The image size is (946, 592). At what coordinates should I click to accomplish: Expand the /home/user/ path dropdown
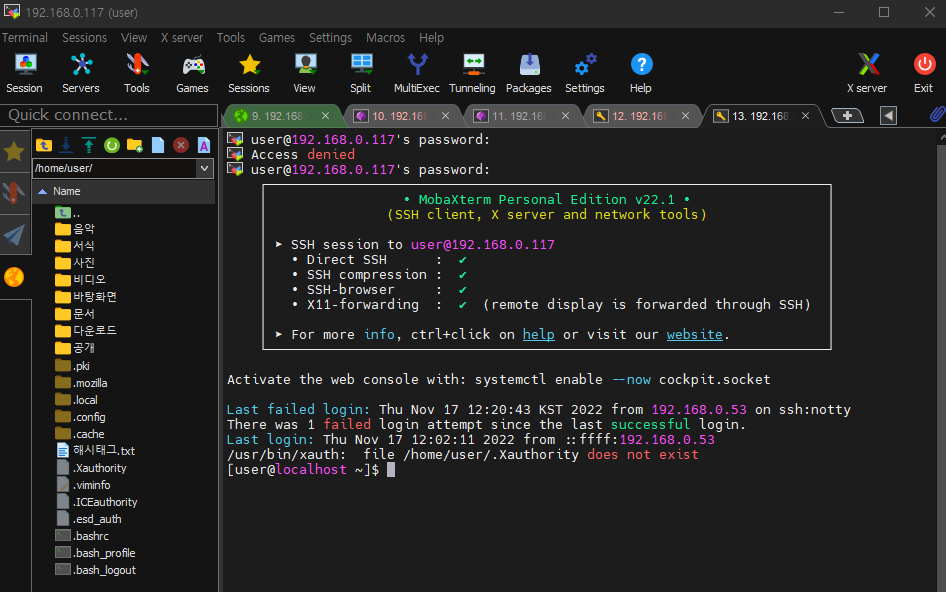pos(205,168)
